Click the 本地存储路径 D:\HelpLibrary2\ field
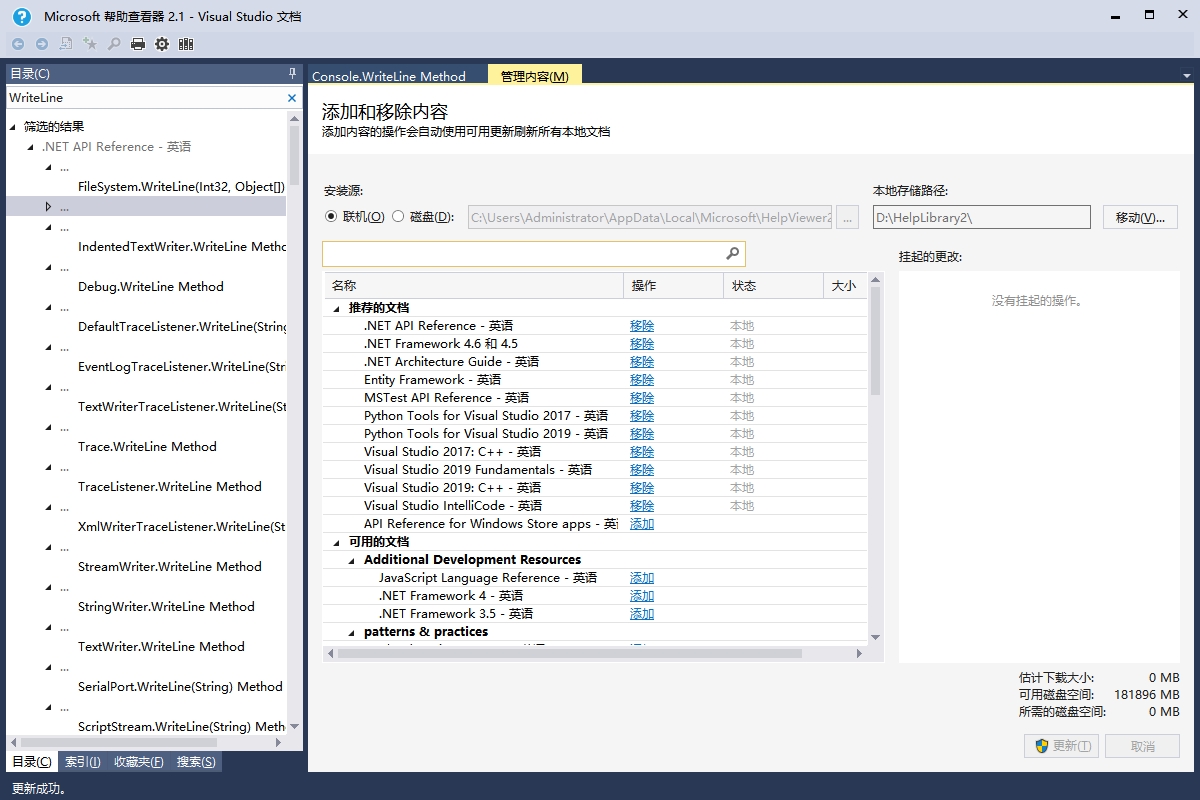1200x800 pixels. pos(982,217)
